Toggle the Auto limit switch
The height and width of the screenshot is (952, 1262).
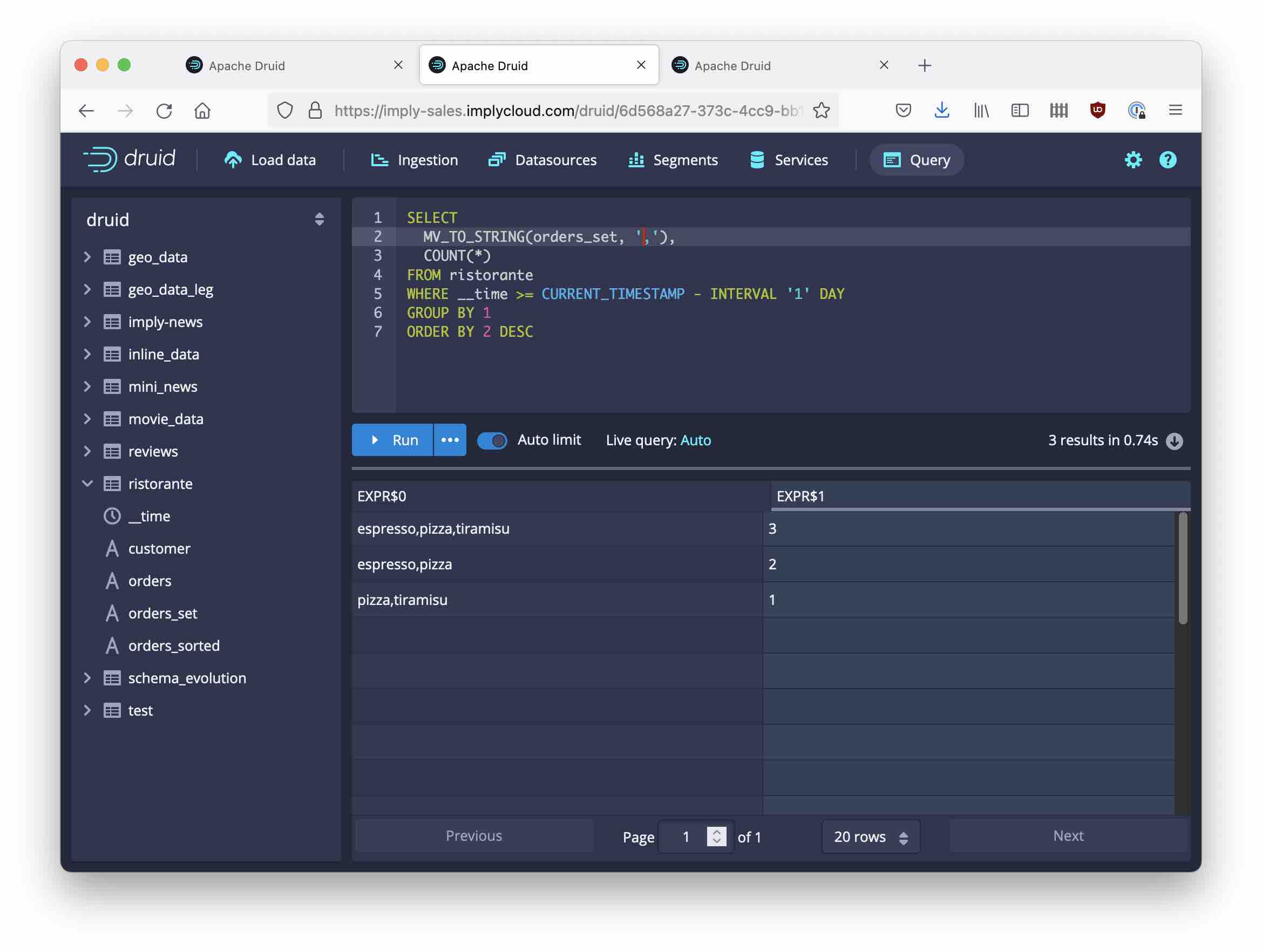pos(492,440)
